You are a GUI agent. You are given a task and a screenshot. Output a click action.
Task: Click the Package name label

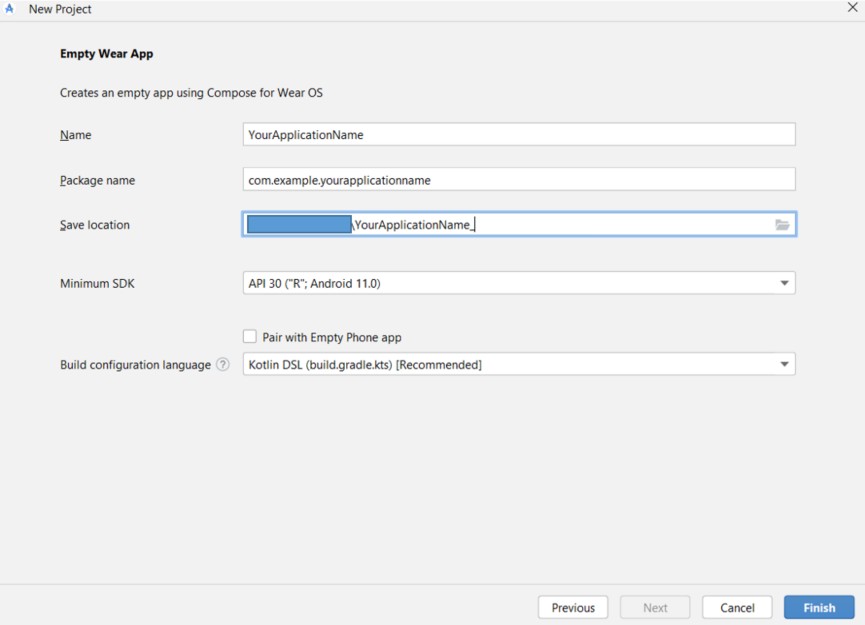point(97,181)
